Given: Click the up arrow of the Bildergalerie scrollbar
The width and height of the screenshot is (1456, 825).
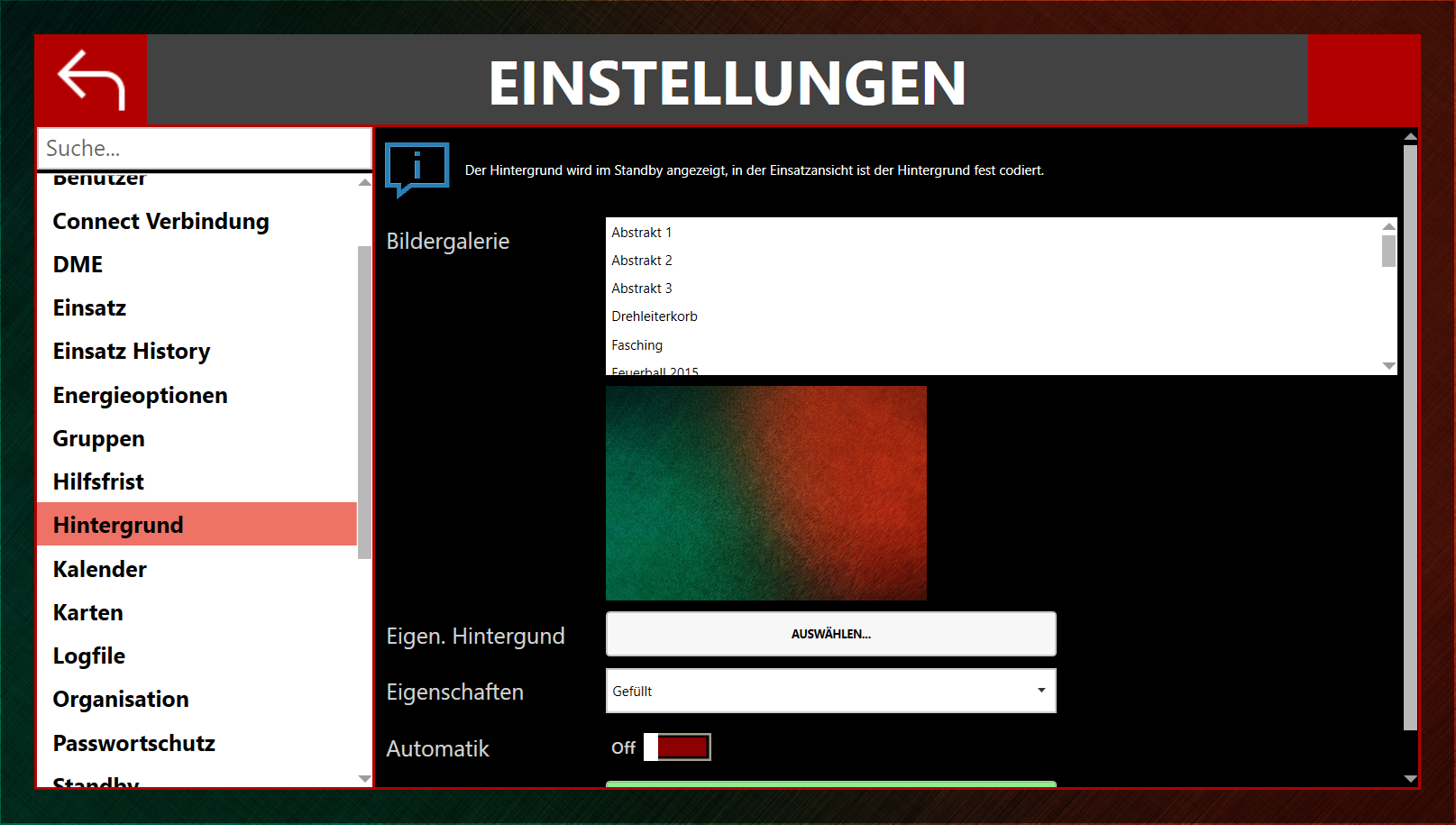Looking at the screenshot, I should 1387,225.
